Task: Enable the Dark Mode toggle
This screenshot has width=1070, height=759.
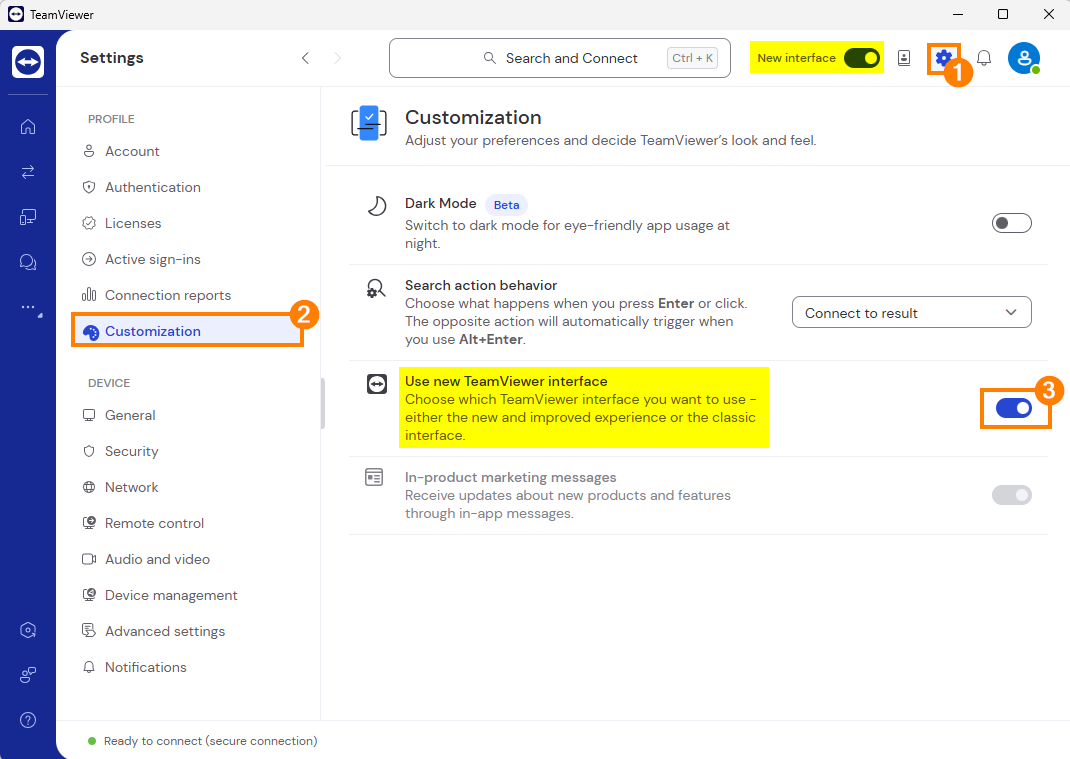Action: click(1011, 223)
